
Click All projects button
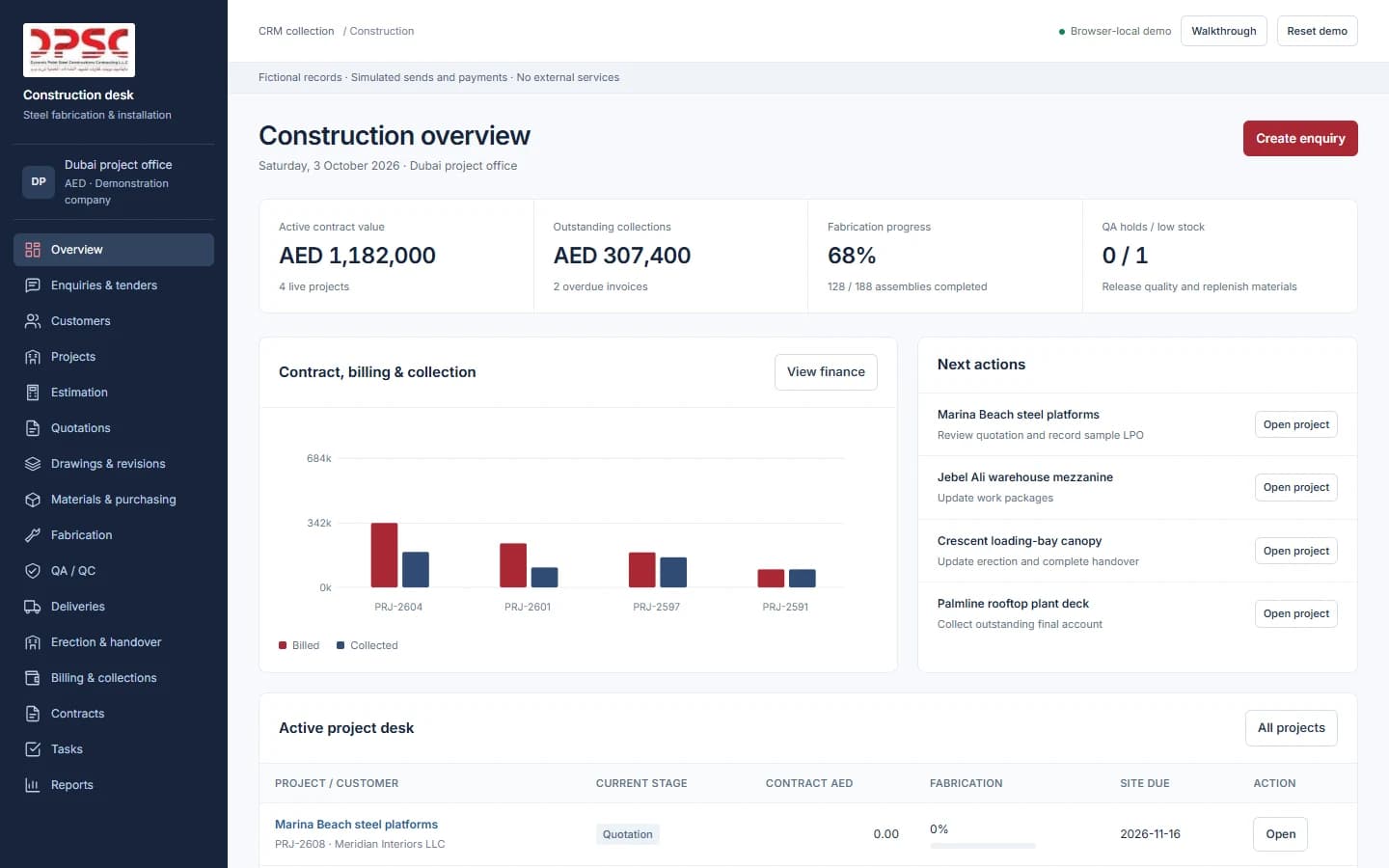(1292, 728)
